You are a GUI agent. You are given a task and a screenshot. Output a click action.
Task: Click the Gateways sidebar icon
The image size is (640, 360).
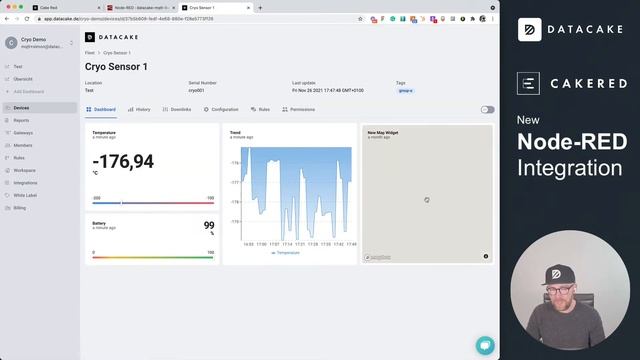tap(7, 133)
